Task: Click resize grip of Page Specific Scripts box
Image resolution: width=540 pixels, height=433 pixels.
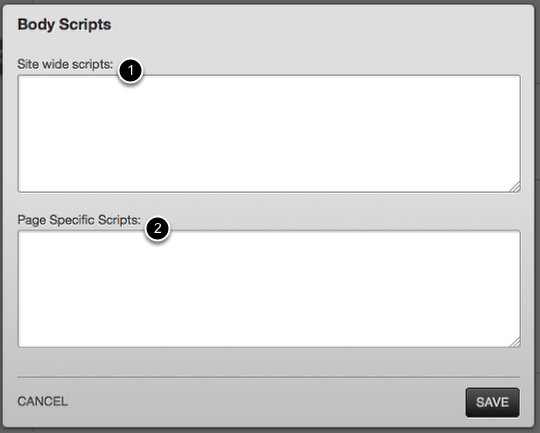Action: pos(515,342)
